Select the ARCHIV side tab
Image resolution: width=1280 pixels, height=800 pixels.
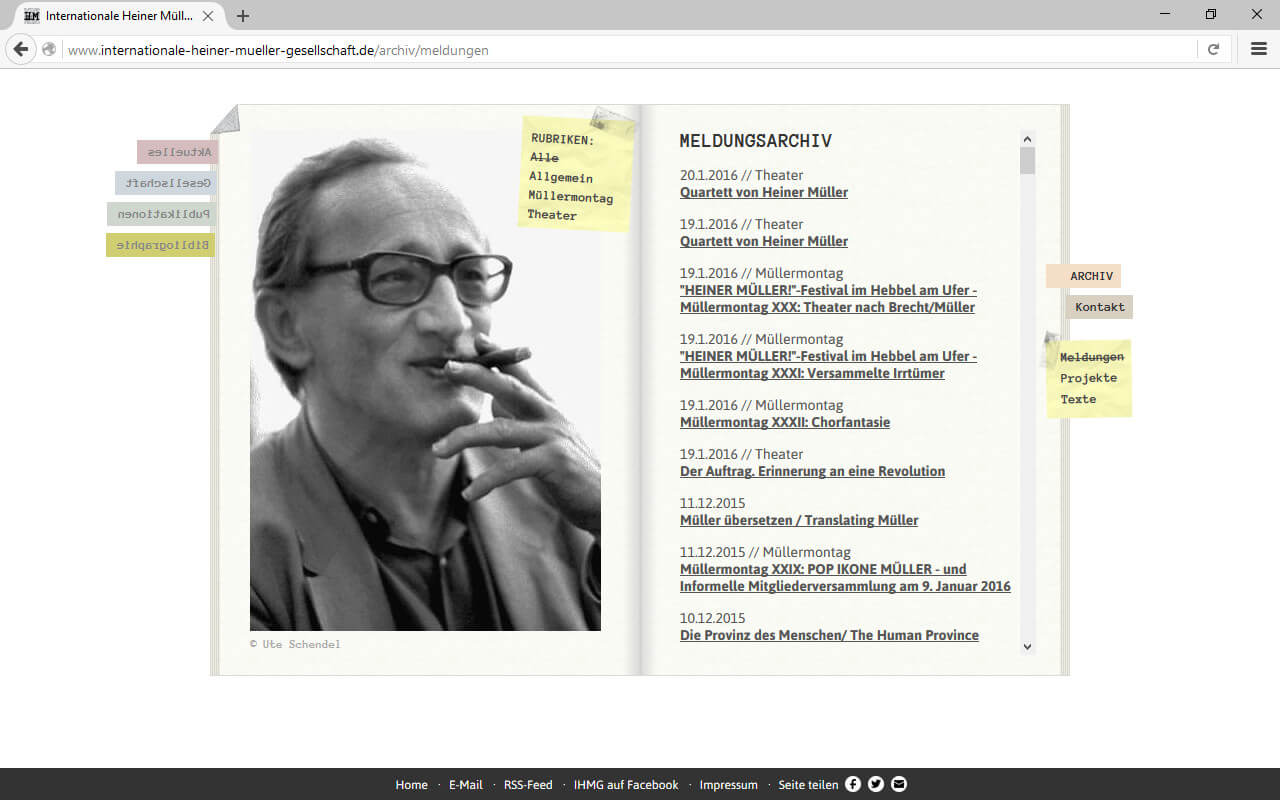[x=1084, y=276]
